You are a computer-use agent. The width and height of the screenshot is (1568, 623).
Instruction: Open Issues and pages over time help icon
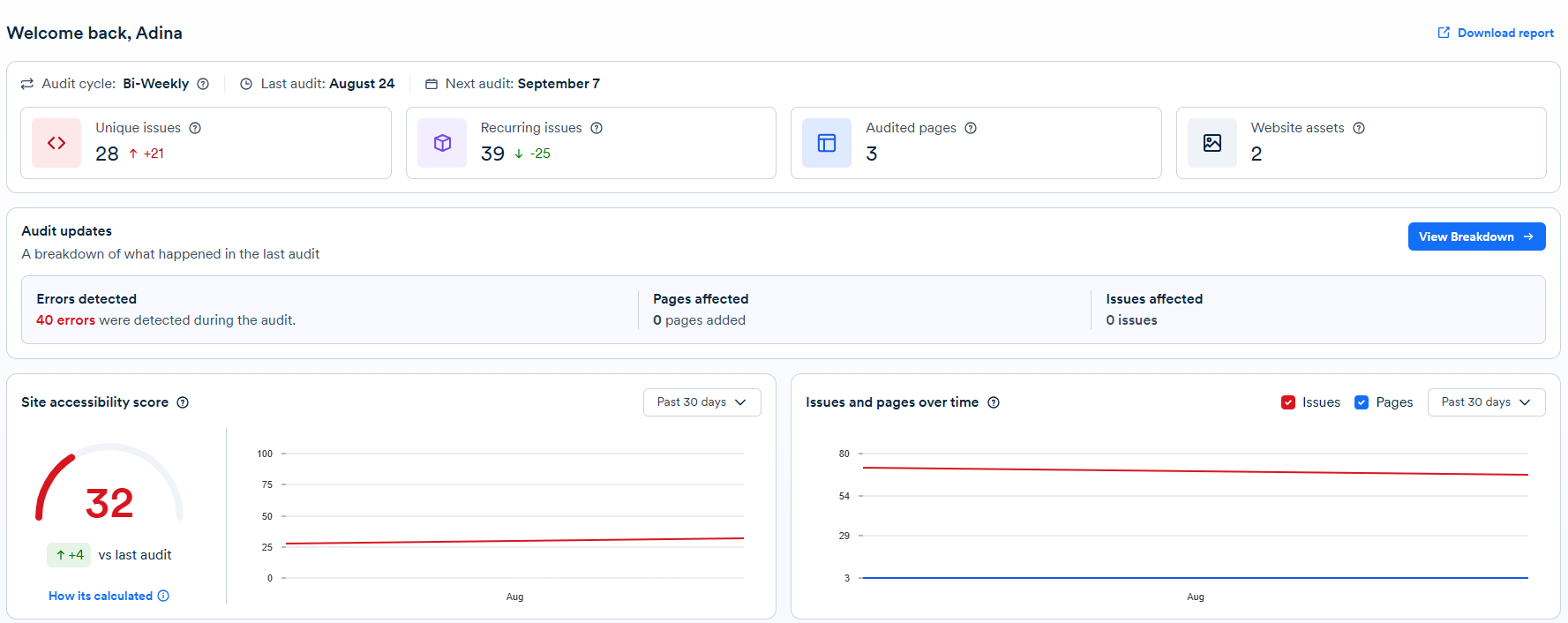tap(994, 402)
